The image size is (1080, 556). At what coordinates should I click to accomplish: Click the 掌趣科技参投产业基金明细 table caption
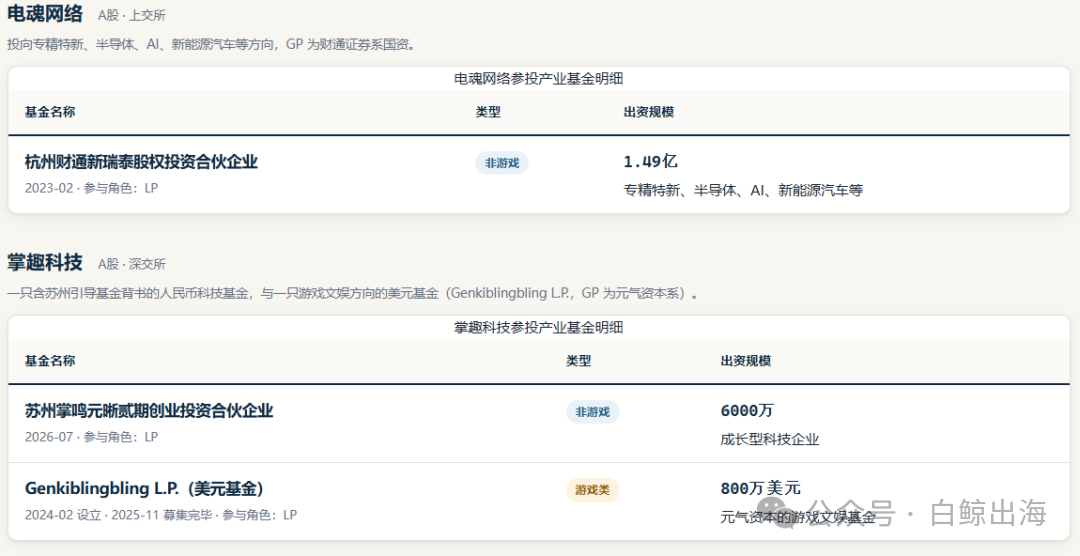539,327
